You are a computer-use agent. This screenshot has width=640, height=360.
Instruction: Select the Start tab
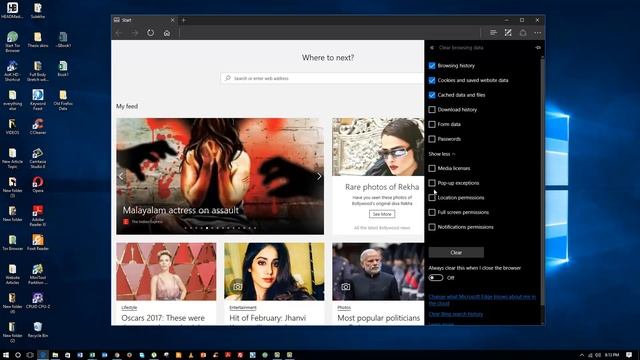144,20
